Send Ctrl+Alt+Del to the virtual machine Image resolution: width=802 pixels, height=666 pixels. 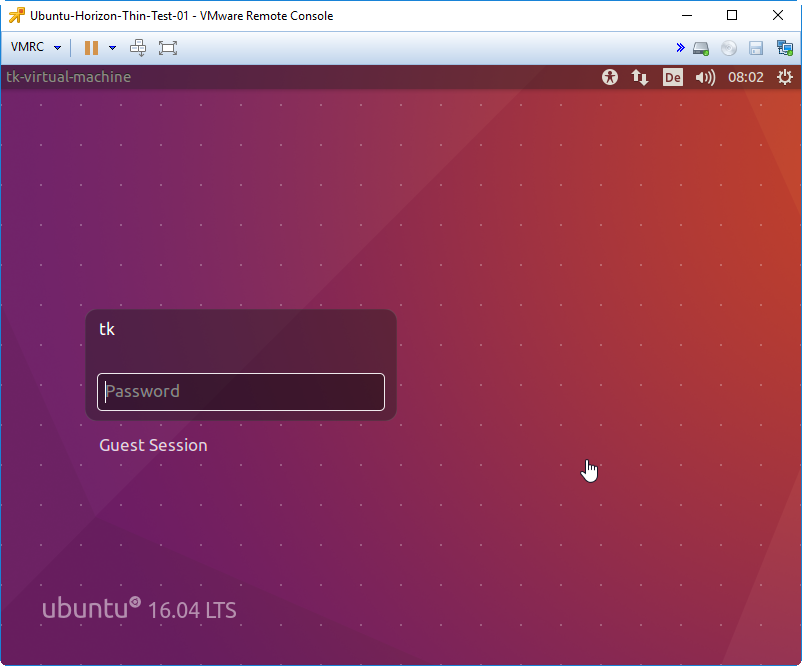[x=138, y=48]
